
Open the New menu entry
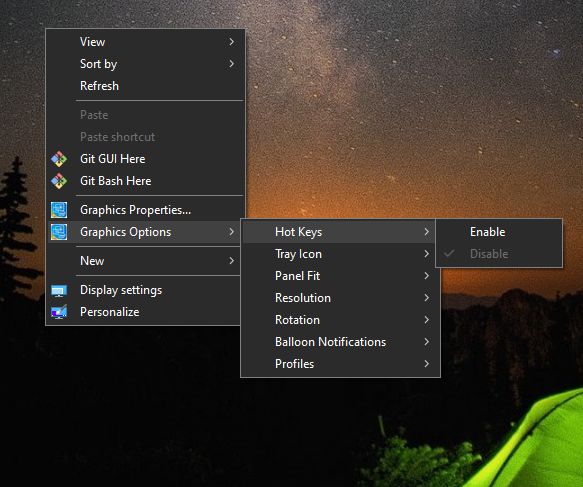(145, 261)
